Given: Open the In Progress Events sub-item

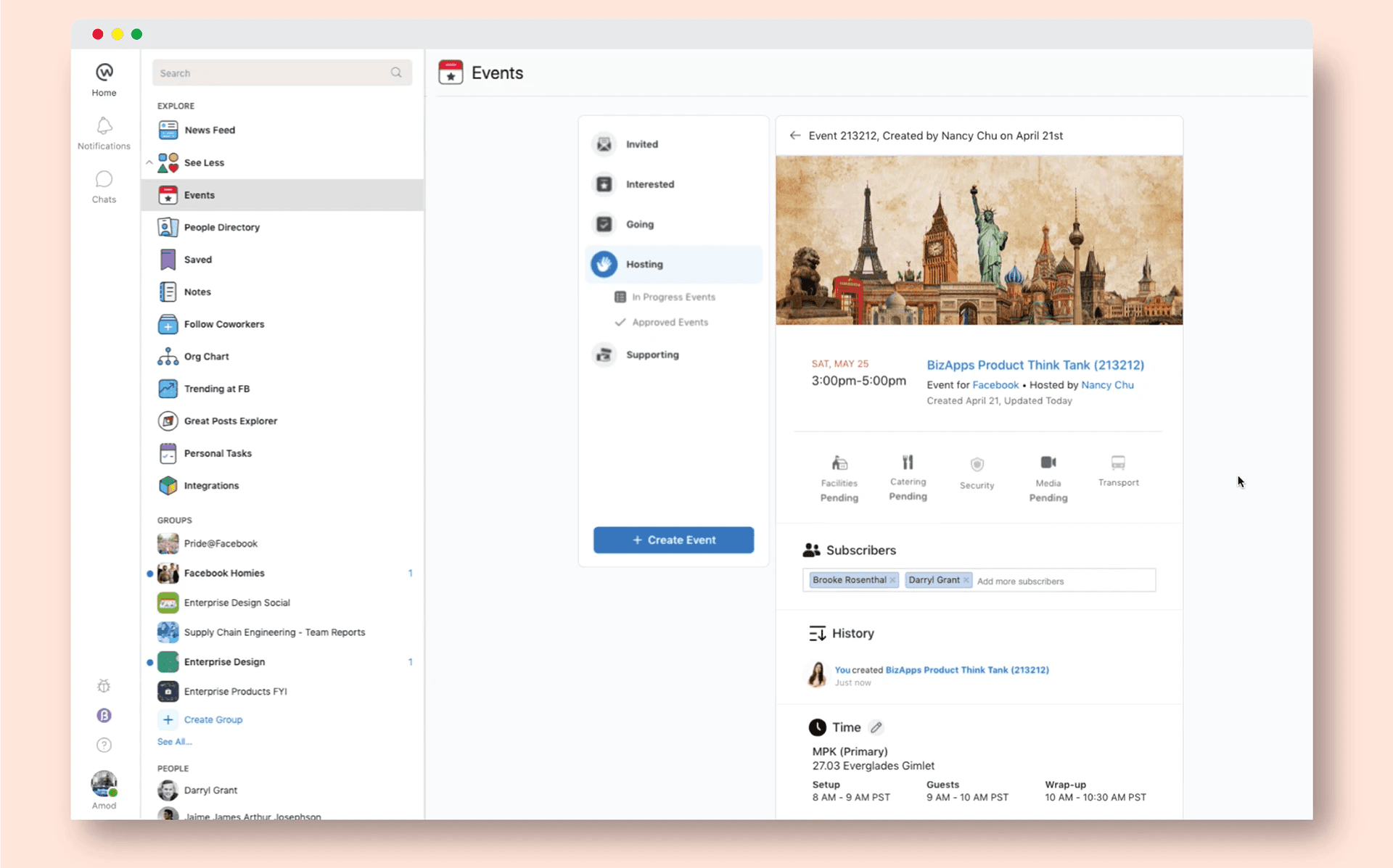Looking at the screenshot, I should coord(673,297).
